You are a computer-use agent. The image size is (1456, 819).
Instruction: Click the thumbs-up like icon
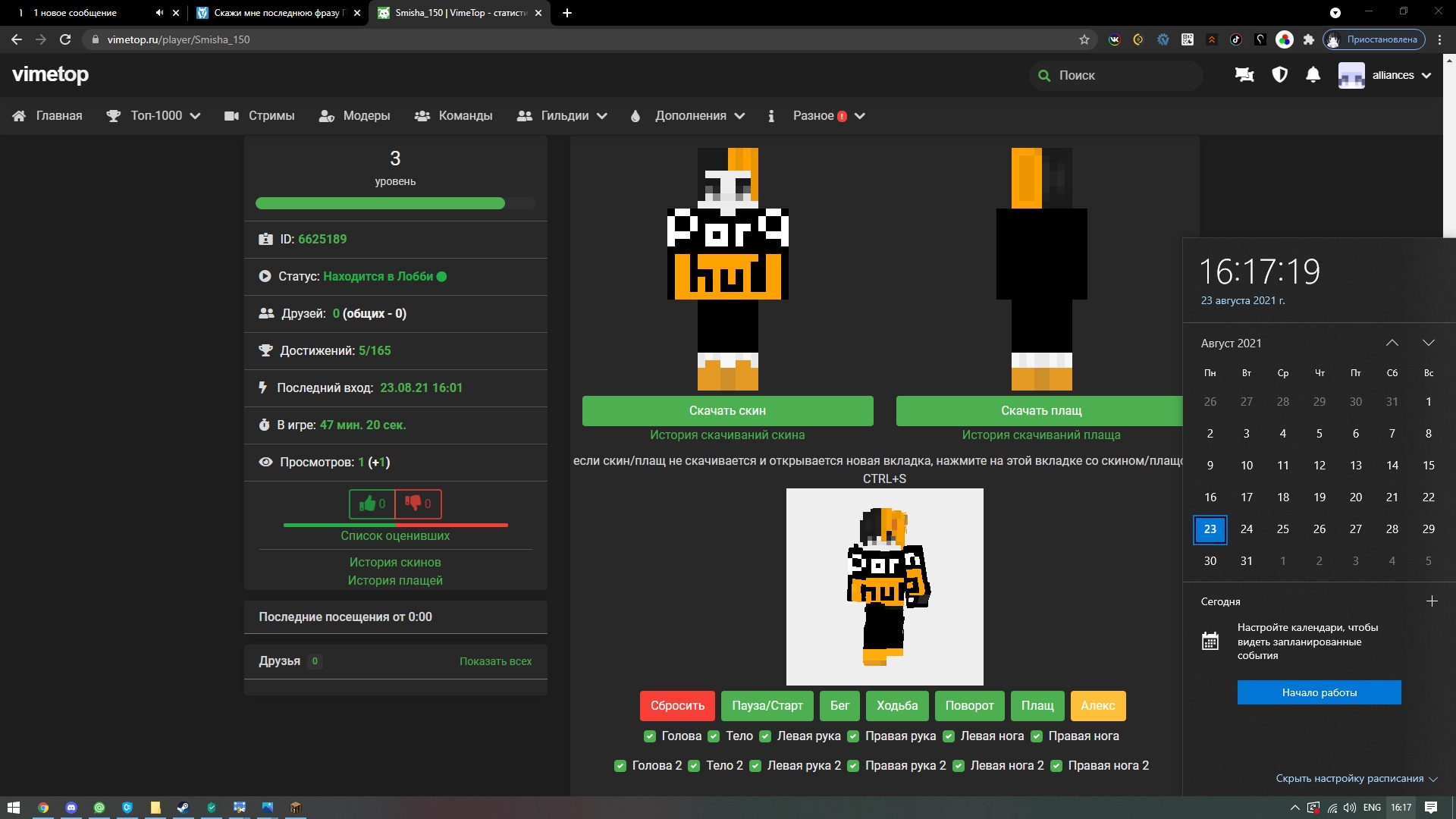click(x=368, y=504)
